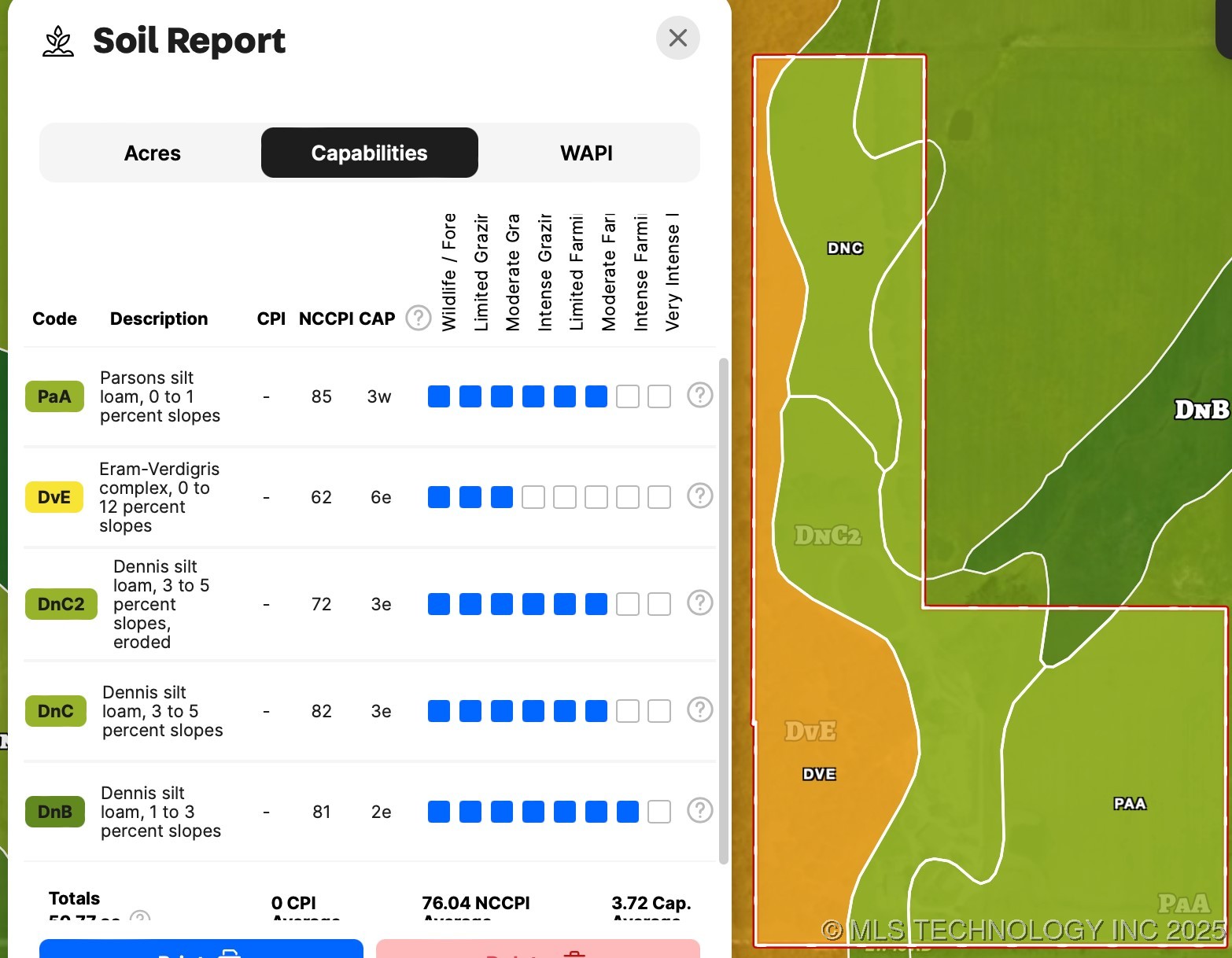Viewport: 1232px width, 958px height.
Task: Open the WAPI tab
Action: click(586, 153)
